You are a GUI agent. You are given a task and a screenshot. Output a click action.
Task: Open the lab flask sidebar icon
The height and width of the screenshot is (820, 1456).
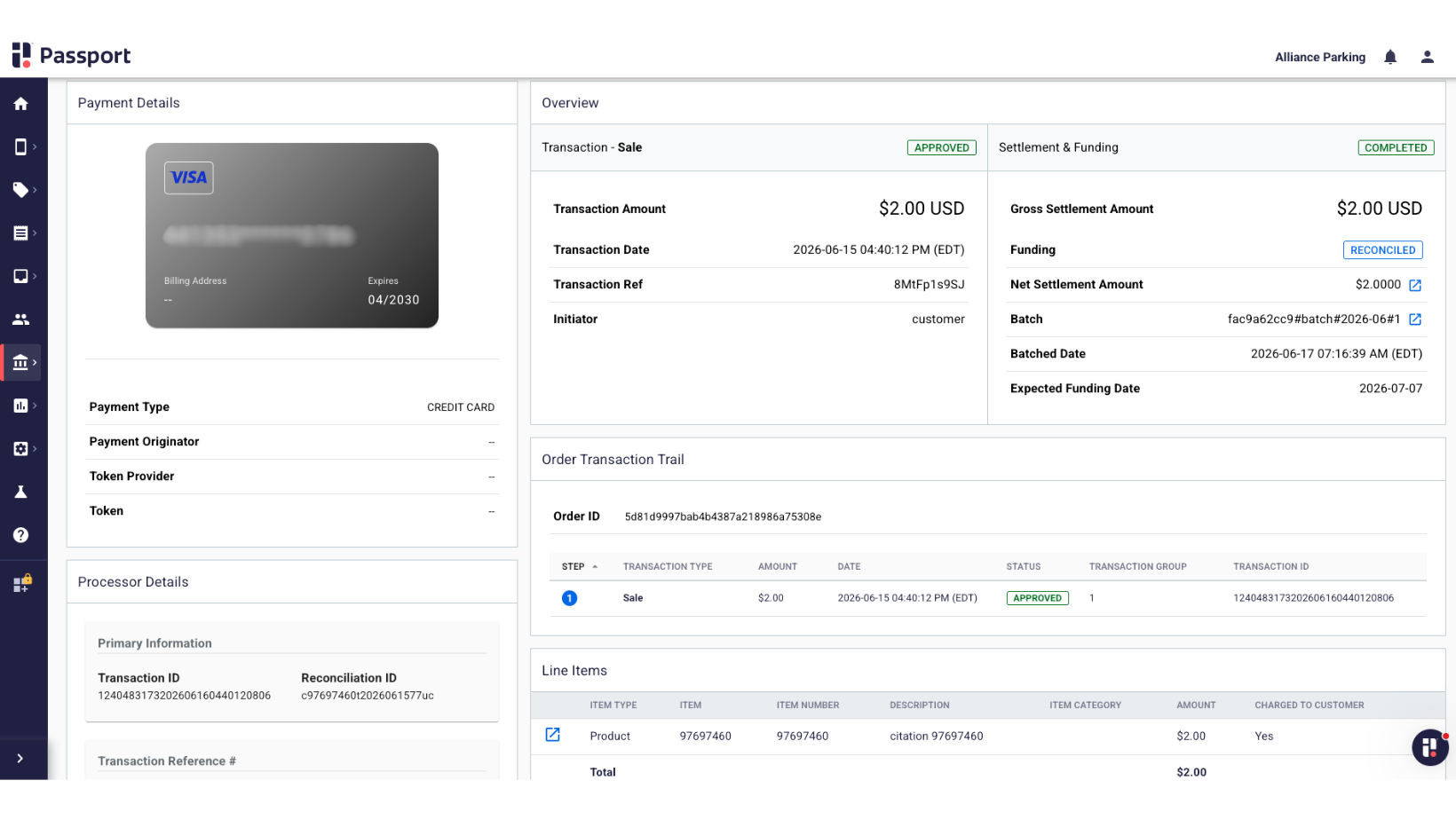20,492
